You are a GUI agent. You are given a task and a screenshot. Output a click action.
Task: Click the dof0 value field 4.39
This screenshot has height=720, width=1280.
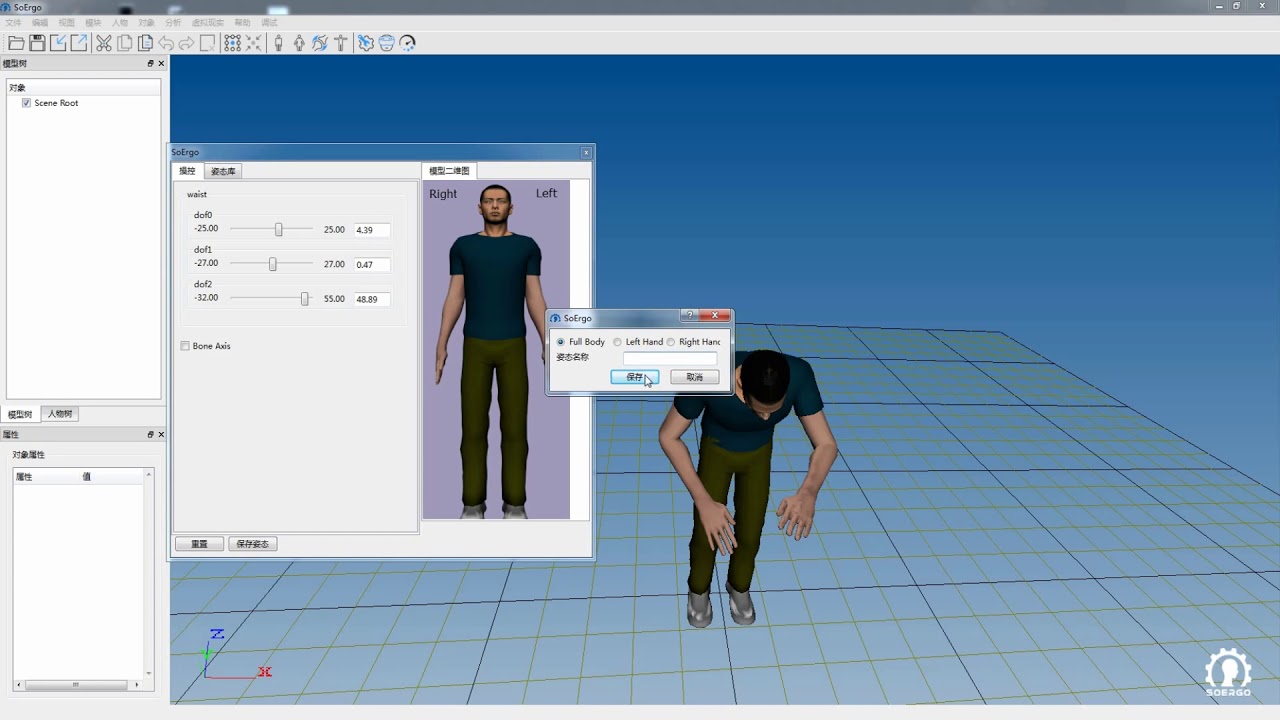pyautogui.click(x=372, y=230)
